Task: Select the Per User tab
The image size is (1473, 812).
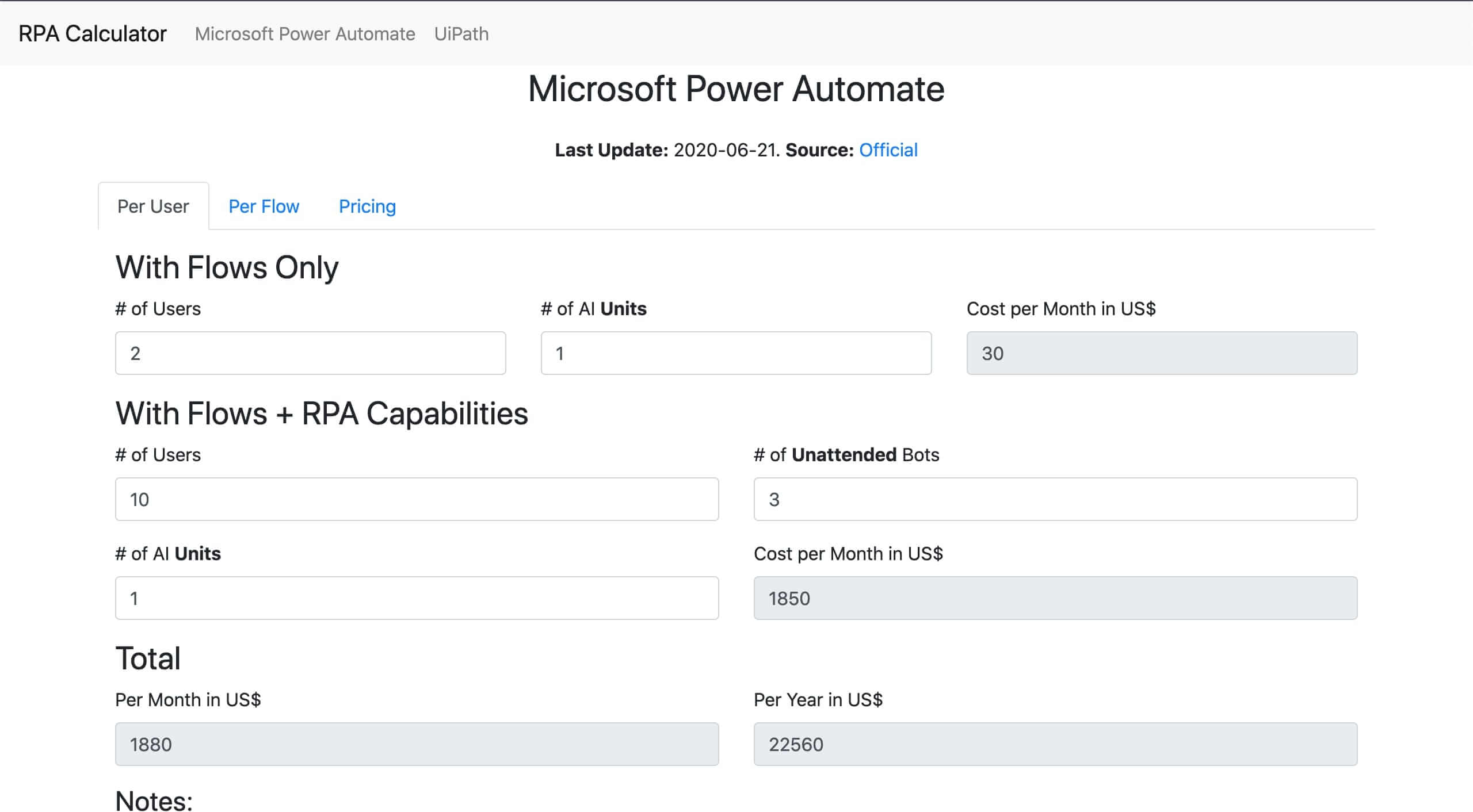Action: 153,206
